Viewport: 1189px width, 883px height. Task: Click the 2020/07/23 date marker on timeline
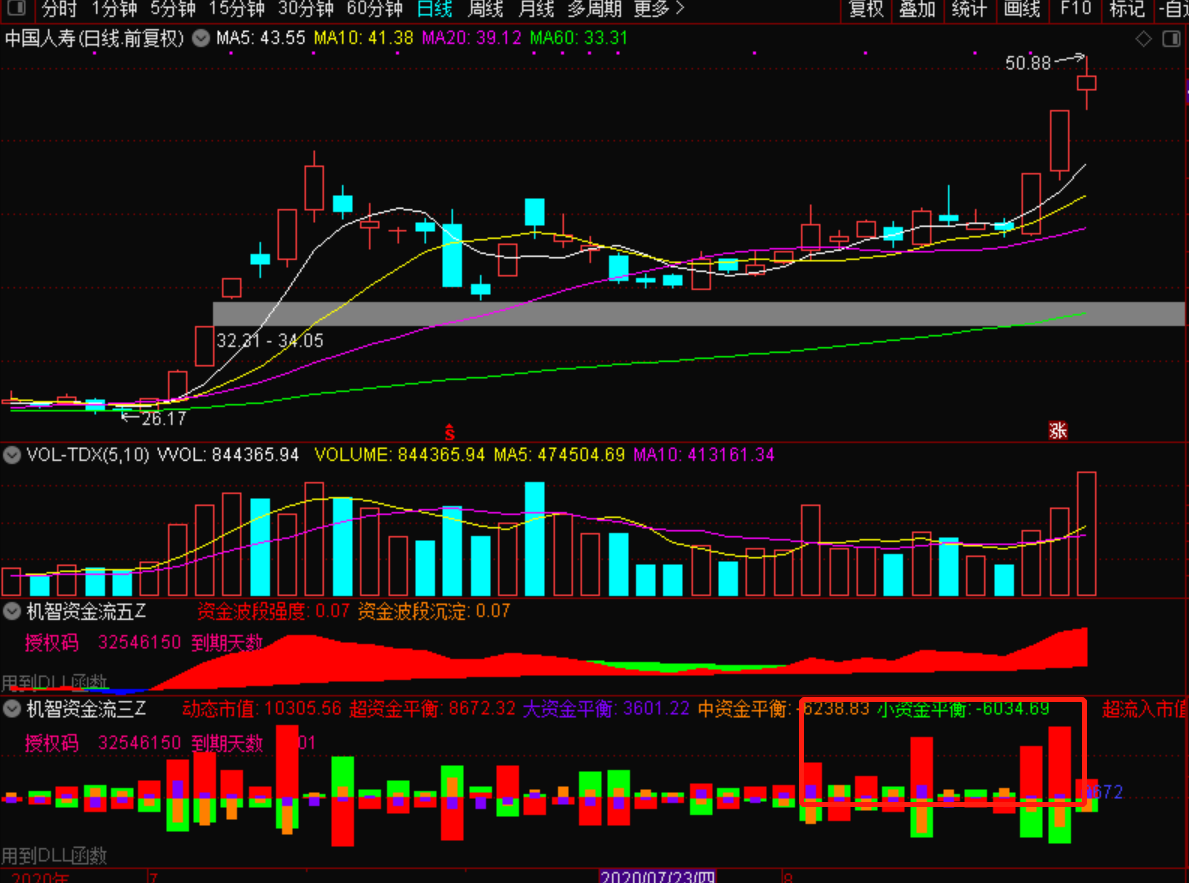657,877
